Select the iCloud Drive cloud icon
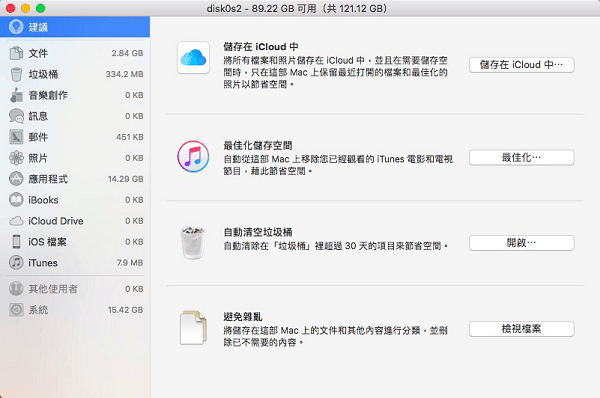This screenshot has height=398, width=600. click(x=16, y=221)
